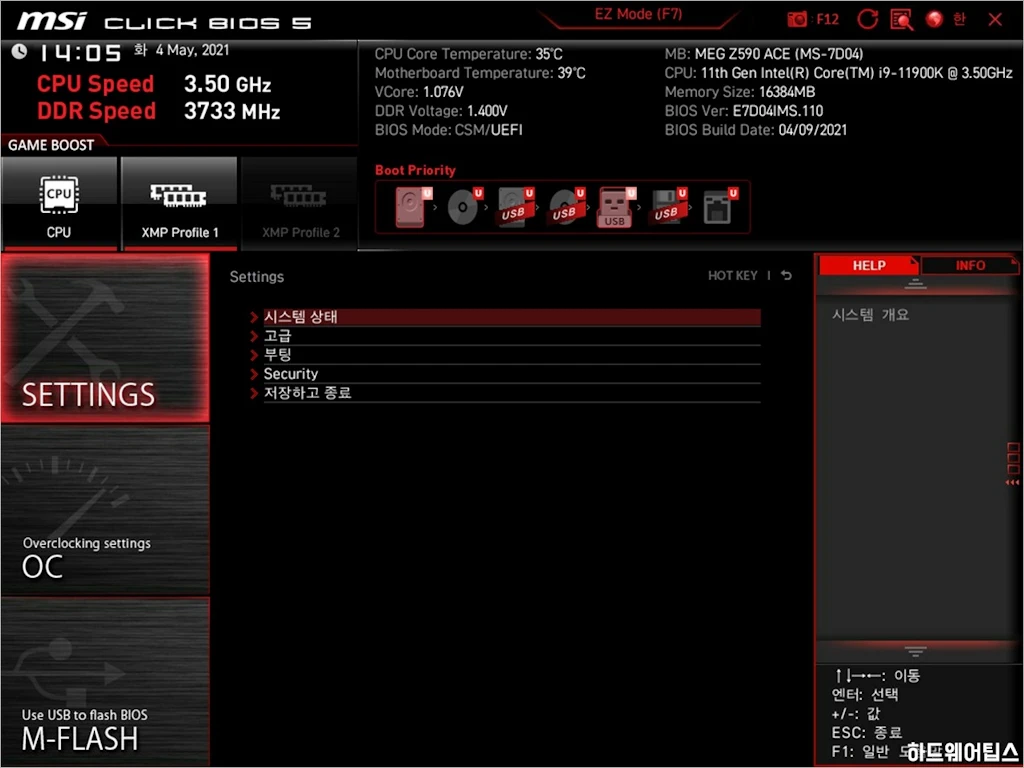Switch to the INFO tab

(x=970, y=265)
